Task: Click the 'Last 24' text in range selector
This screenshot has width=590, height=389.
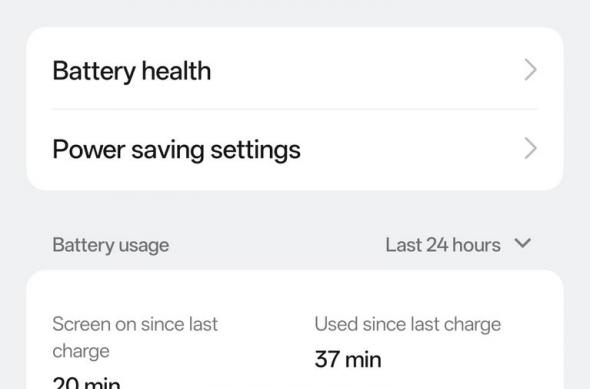Action: pos(417,245)
